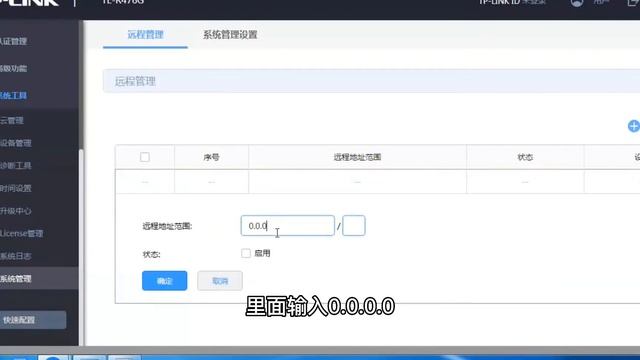This screenshot has width=640, height=360.
Task: Open 系统日志 in the sidebar
Action: [x=16, y=256]
